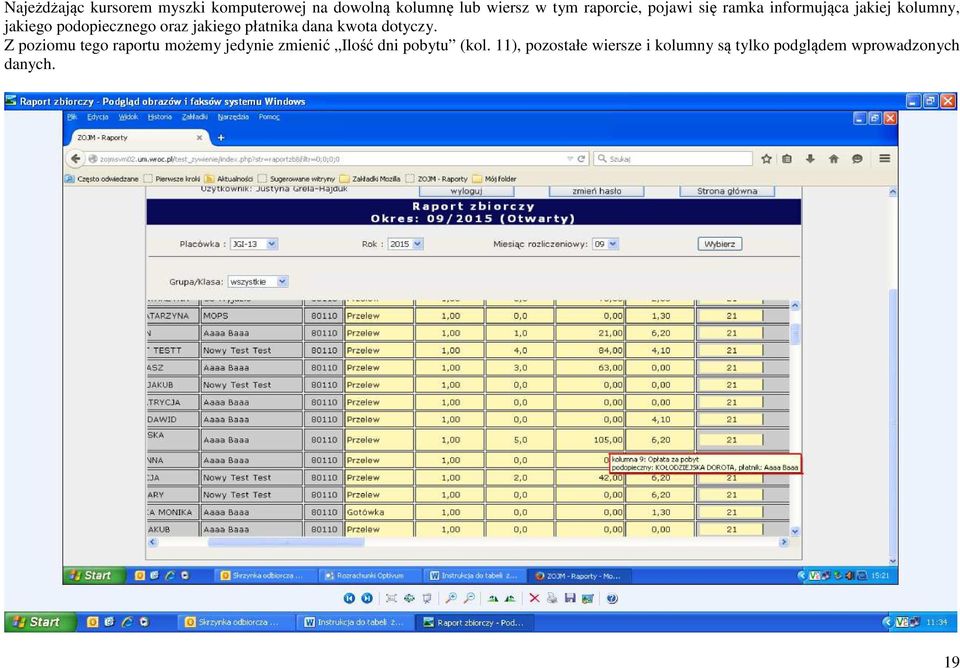
Task: Click the zmień hasło button
Action: [597, 191]
